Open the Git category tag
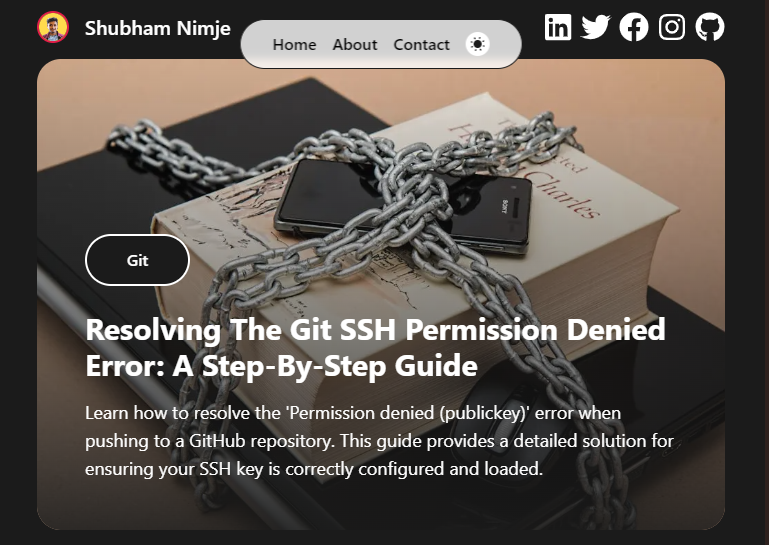Viewport: 769px width, 545px height. [x=137, y=260]
